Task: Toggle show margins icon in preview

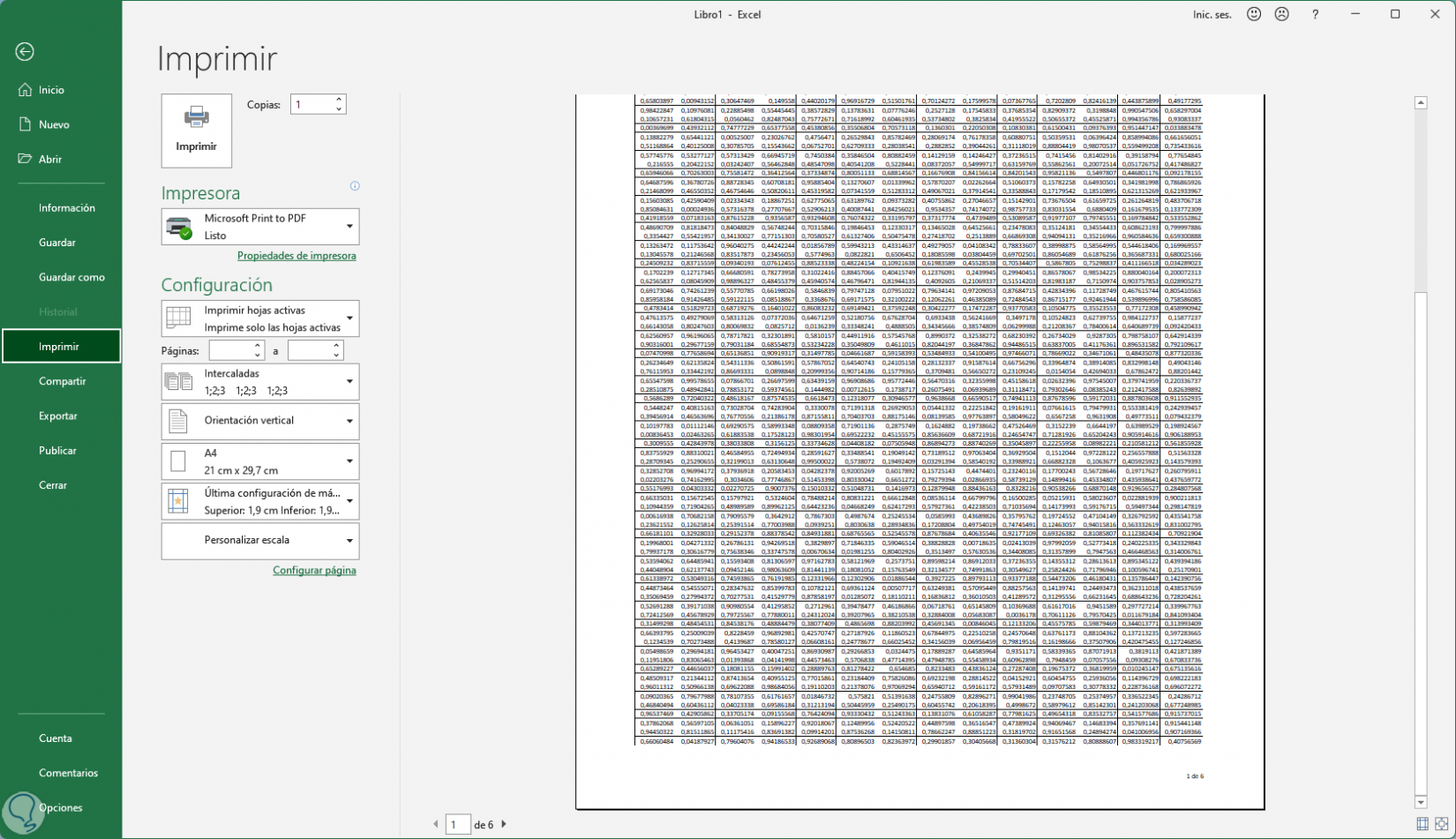Action: pyautogui.click(x=1422, y=824)
